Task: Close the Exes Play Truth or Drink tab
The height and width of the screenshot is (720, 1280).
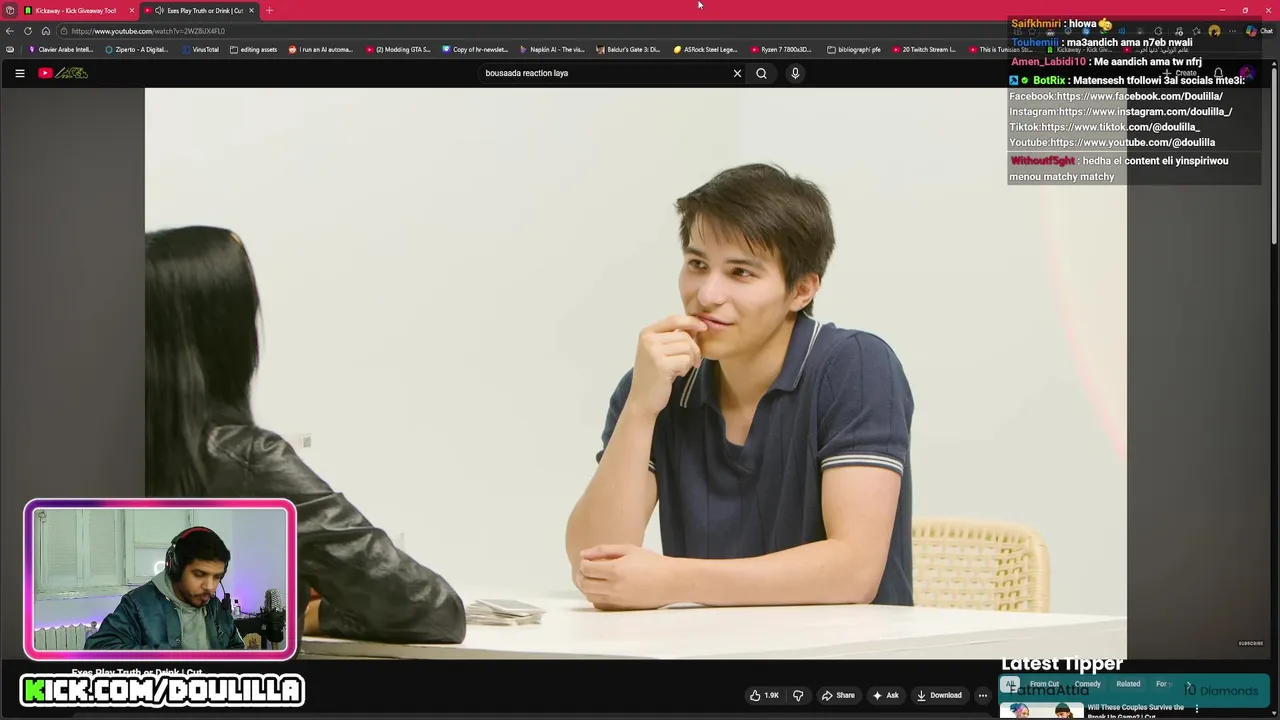Action: pos(251,10)
